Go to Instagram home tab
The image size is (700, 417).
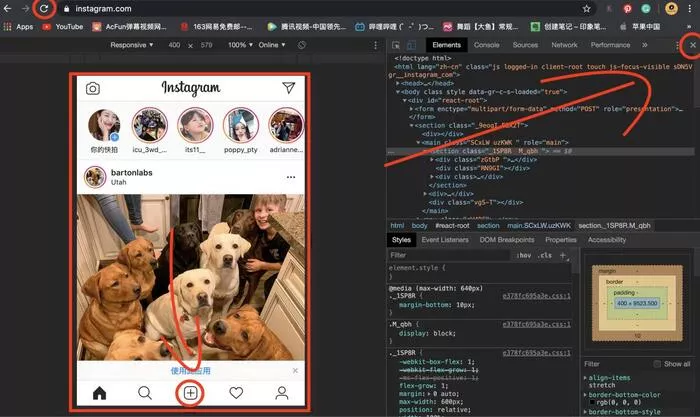point(100,393)
